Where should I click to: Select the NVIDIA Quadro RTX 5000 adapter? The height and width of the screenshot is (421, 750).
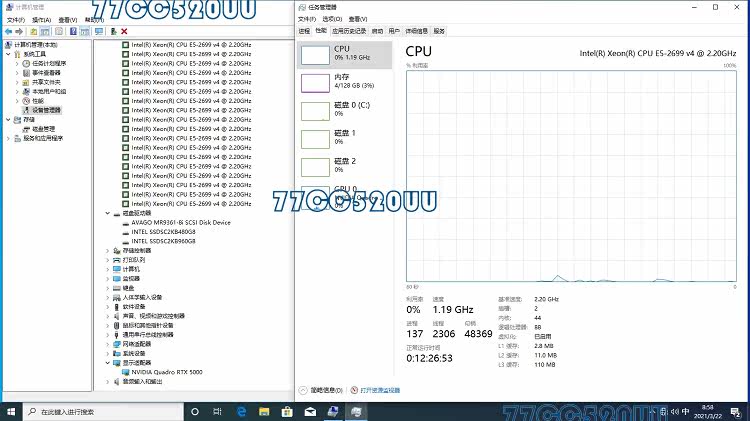[x=166, y=372]
